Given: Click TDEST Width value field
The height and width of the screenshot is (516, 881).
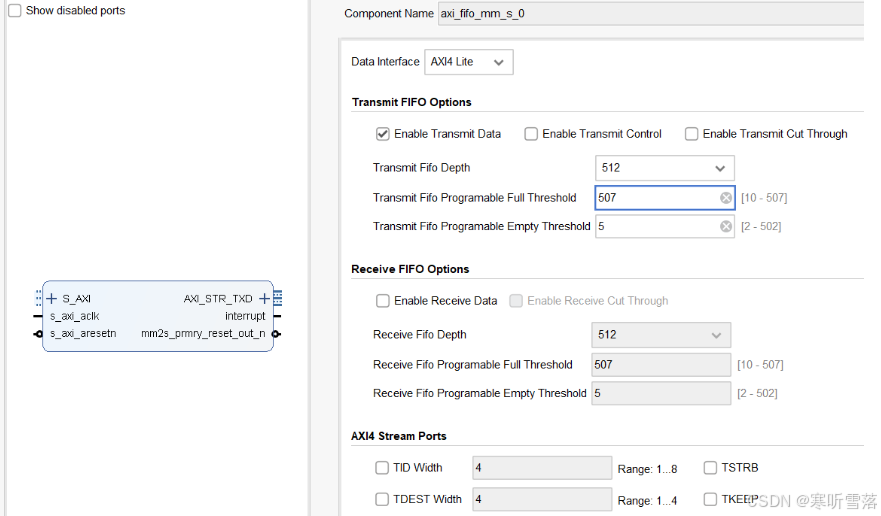Looking at the screenshot, I should [542, 499].
